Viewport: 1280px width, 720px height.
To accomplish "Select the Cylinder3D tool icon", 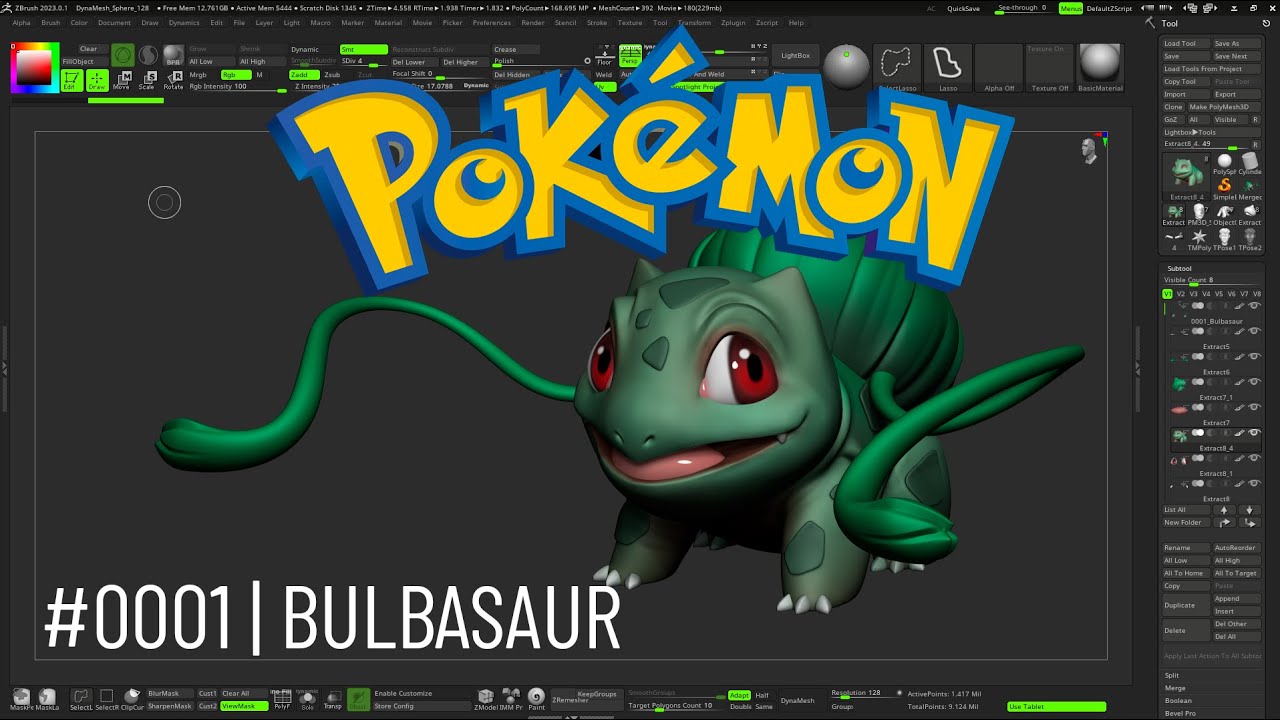I will pyautogui.click(x=1250, y=162).
